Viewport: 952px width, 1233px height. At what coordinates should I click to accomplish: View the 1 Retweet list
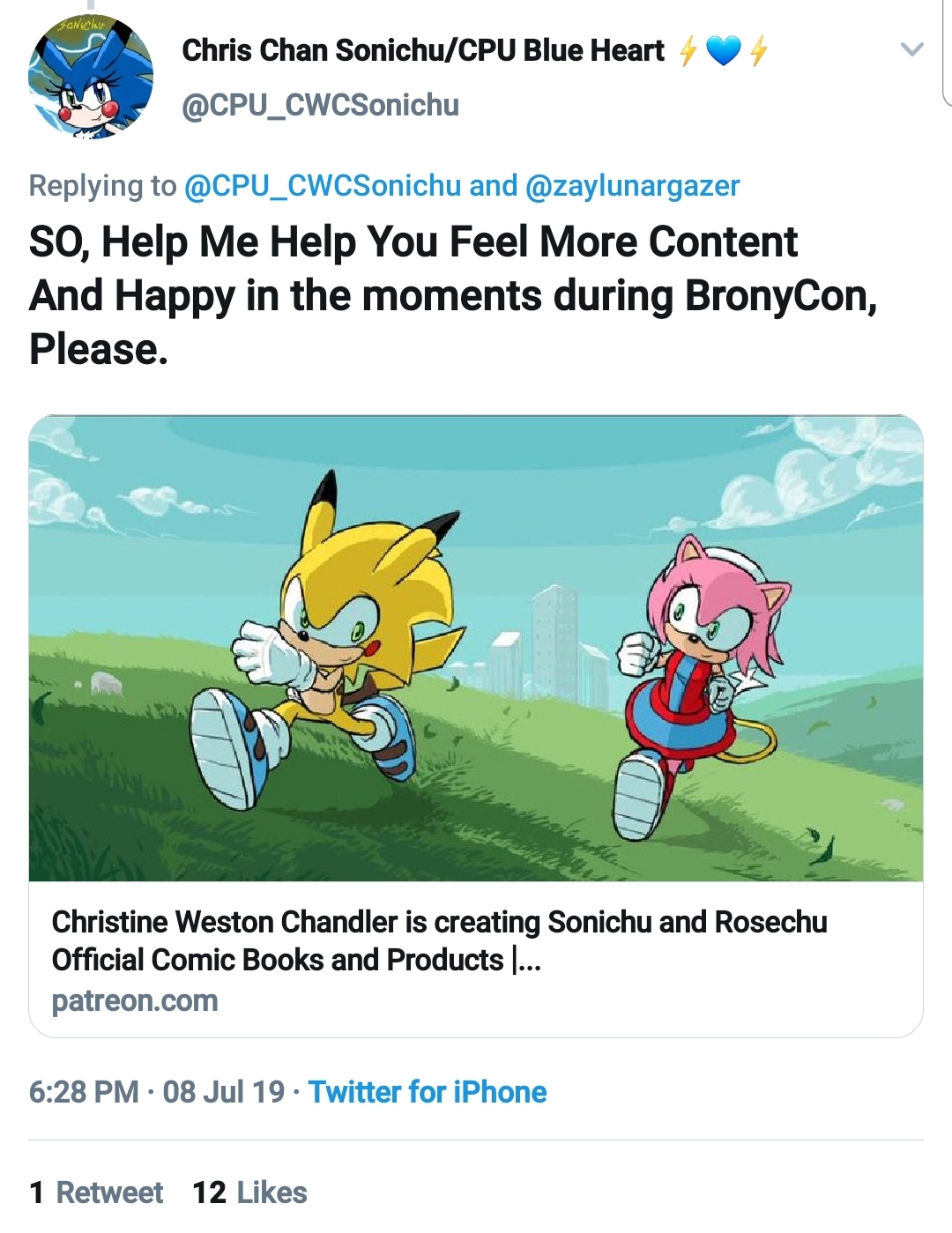click(x=96, y=1192)
